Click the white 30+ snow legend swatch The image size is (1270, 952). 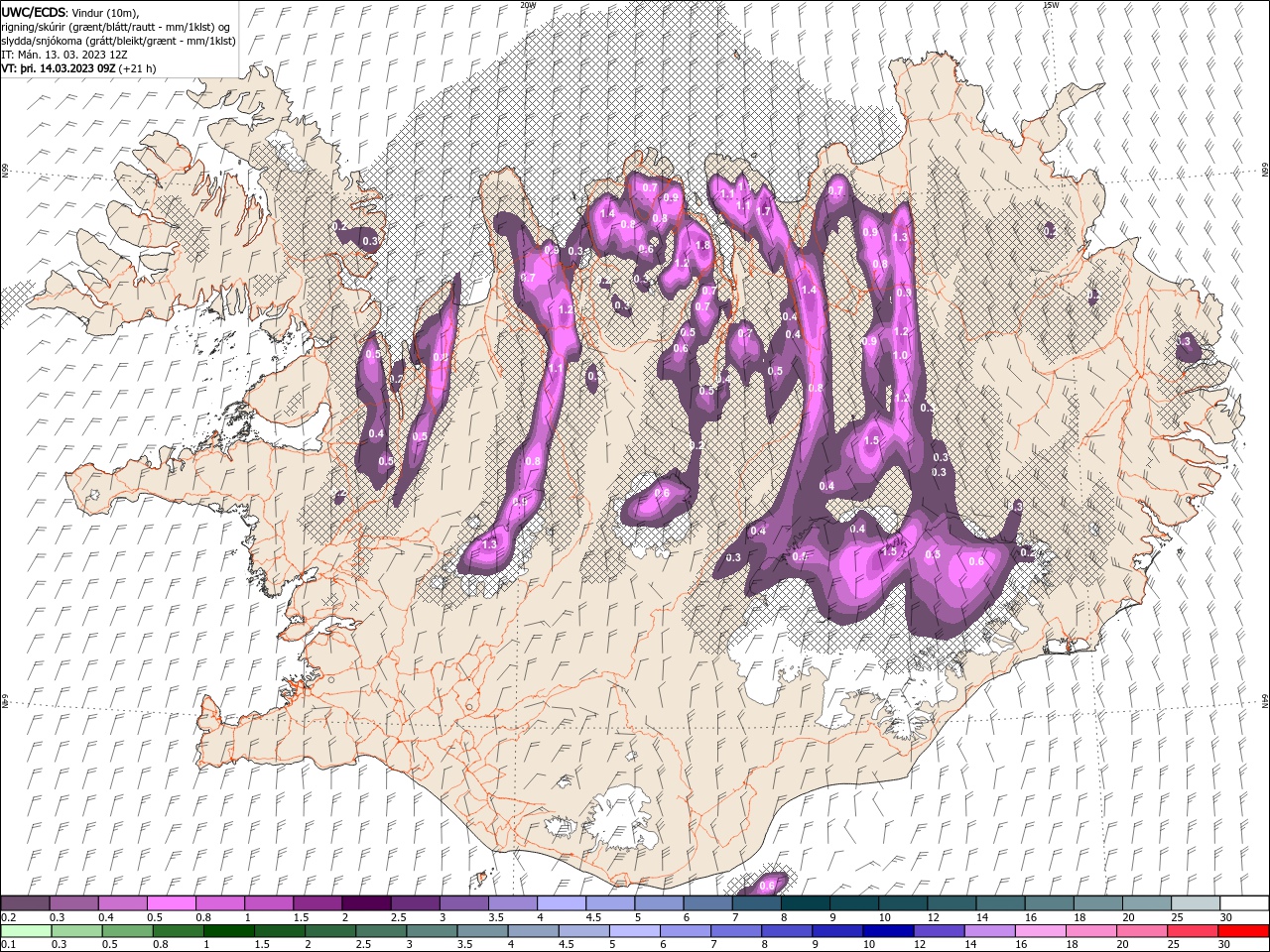1244,903
